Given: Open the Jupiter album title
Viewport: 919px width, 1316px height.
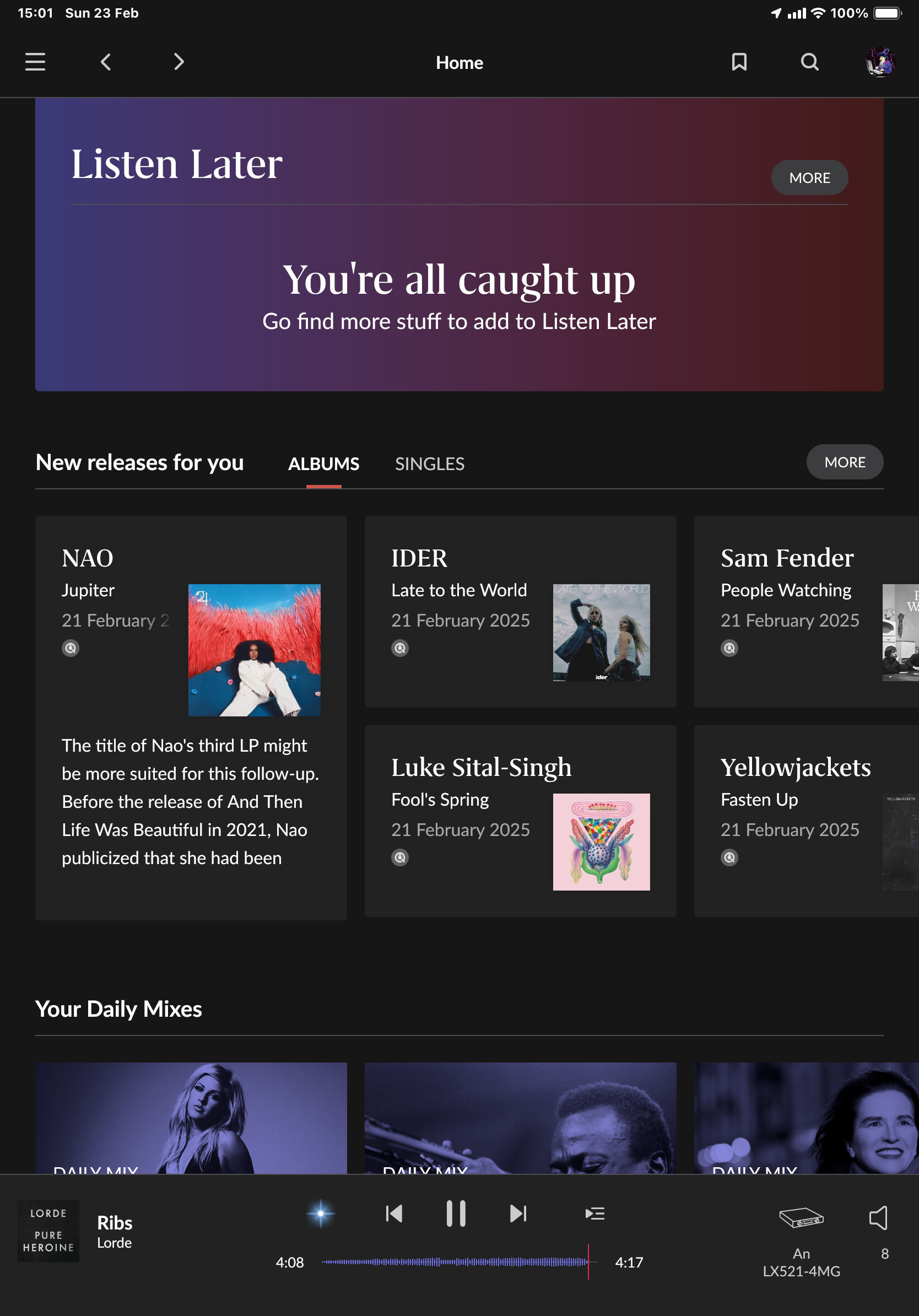Looking at the screenshot, I should click(x=88, y=590).
